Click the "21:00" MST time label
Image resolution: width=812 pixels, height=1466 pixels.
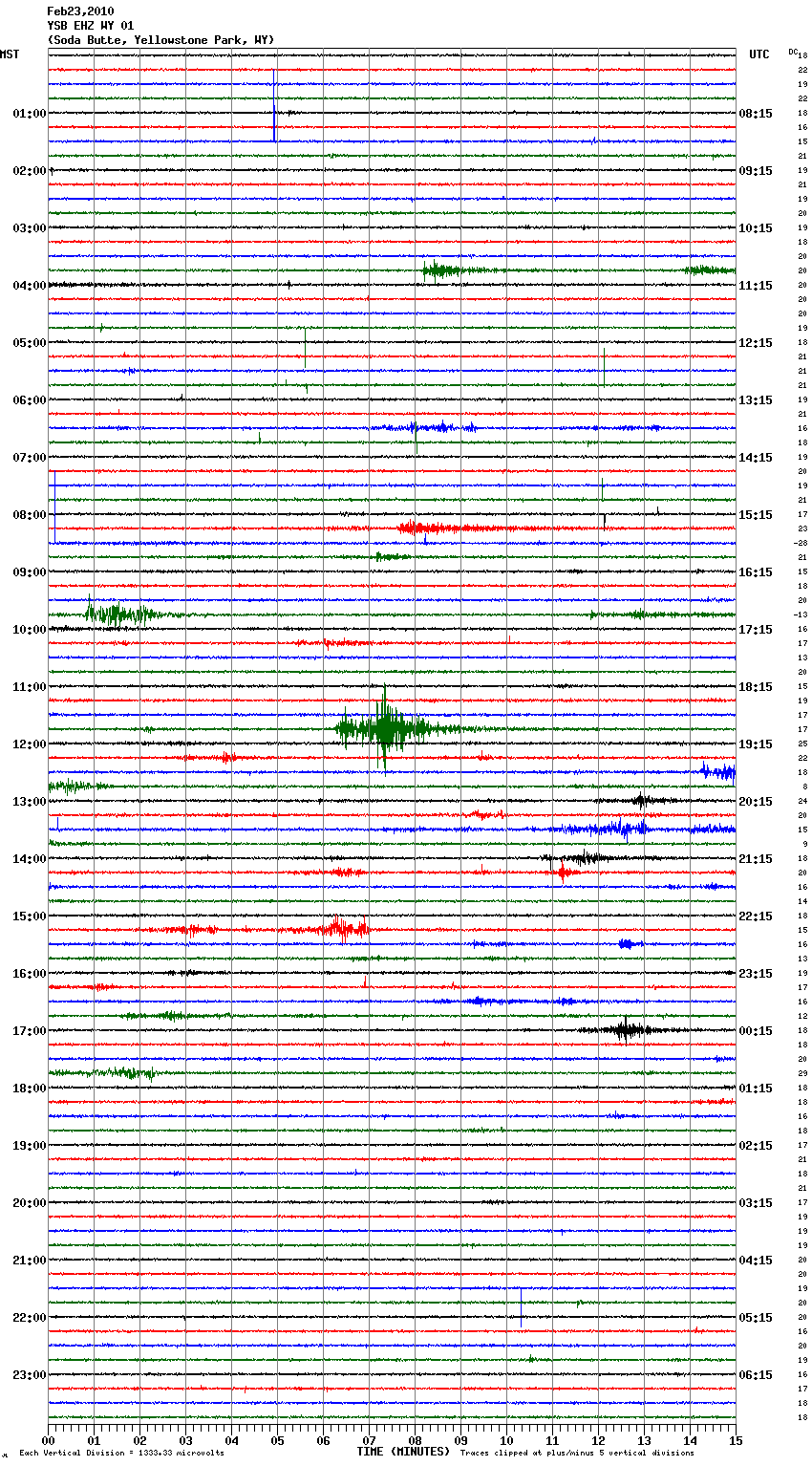pyautogui.click(x=30, y=1261)
